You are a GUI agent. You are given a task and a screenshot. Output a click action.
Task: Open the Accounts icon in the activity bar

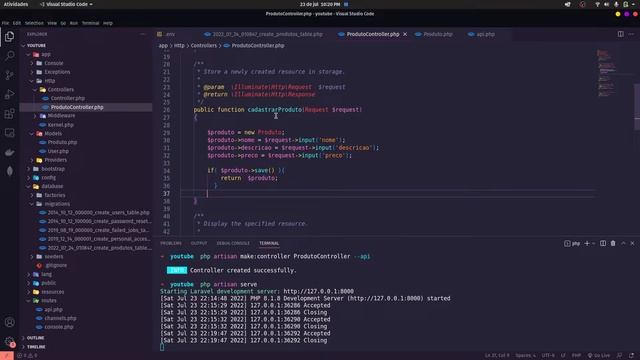point(9,322)
